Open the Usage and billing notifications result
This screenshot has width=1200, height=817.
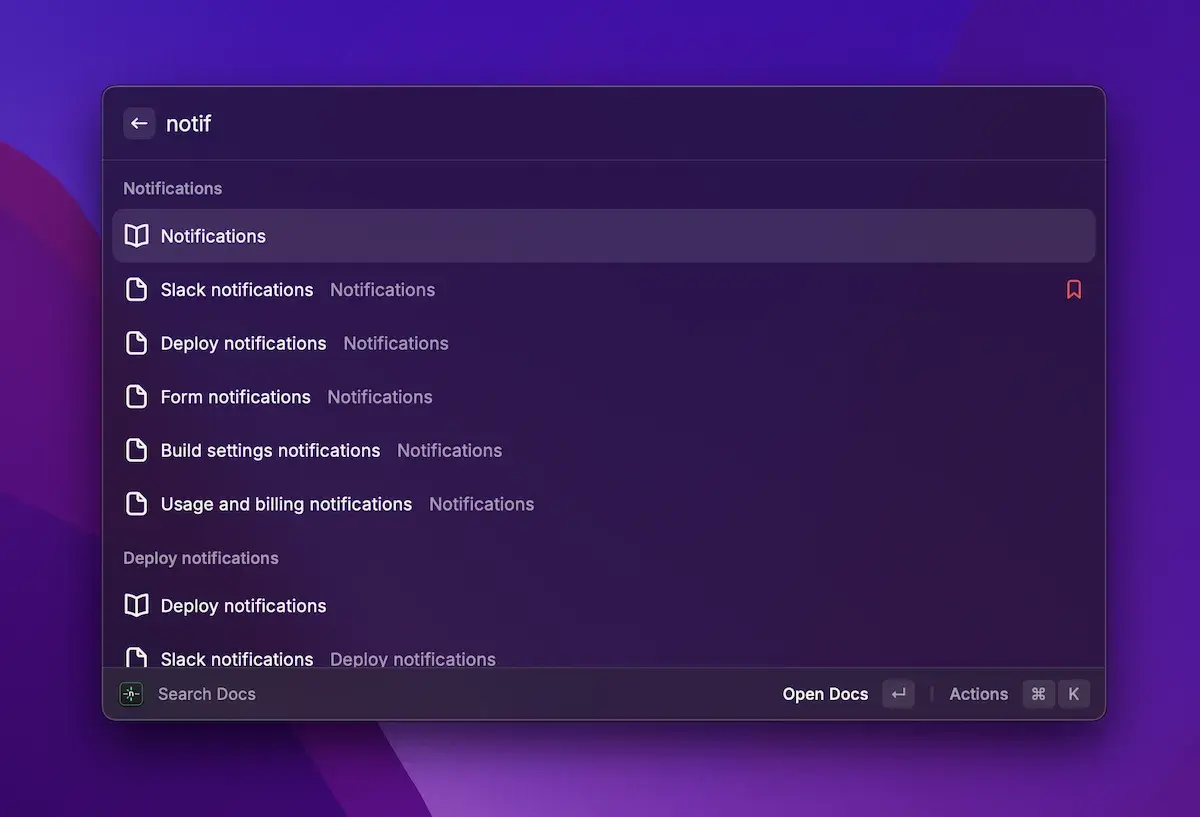(x=286, y=504)
